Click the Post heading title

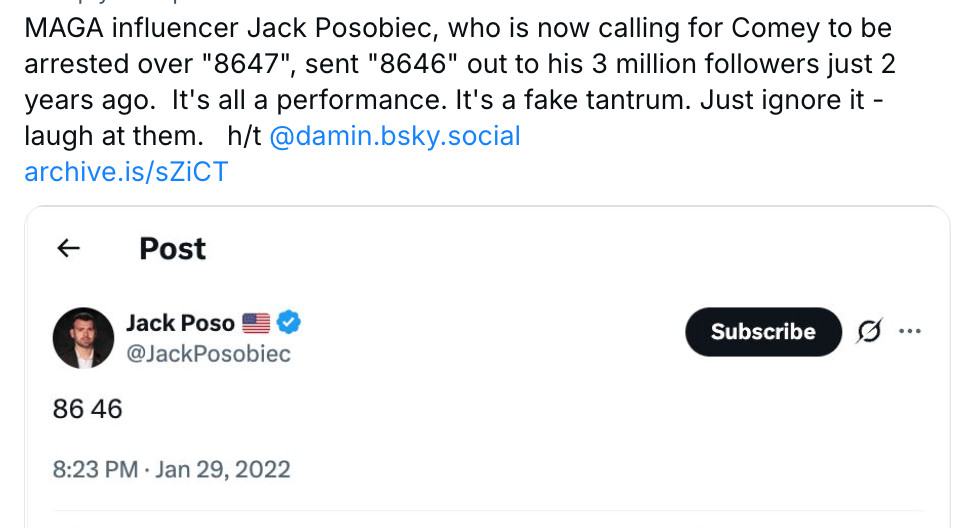pyautogui.click(x=173, y=249)
